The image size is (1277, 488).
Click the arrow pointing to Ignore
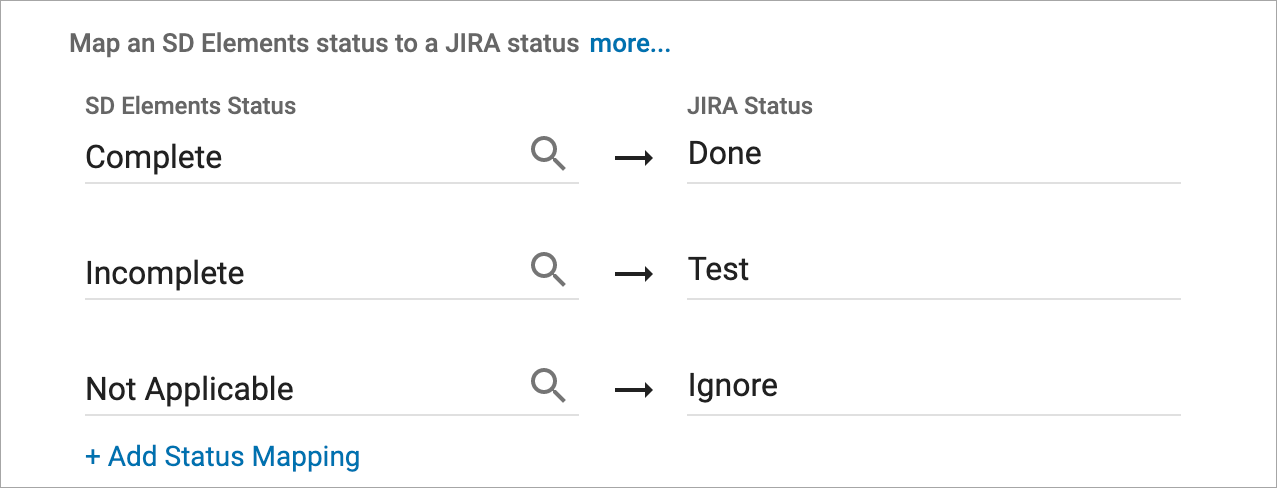pyautogui.click(x=633, y=389)
